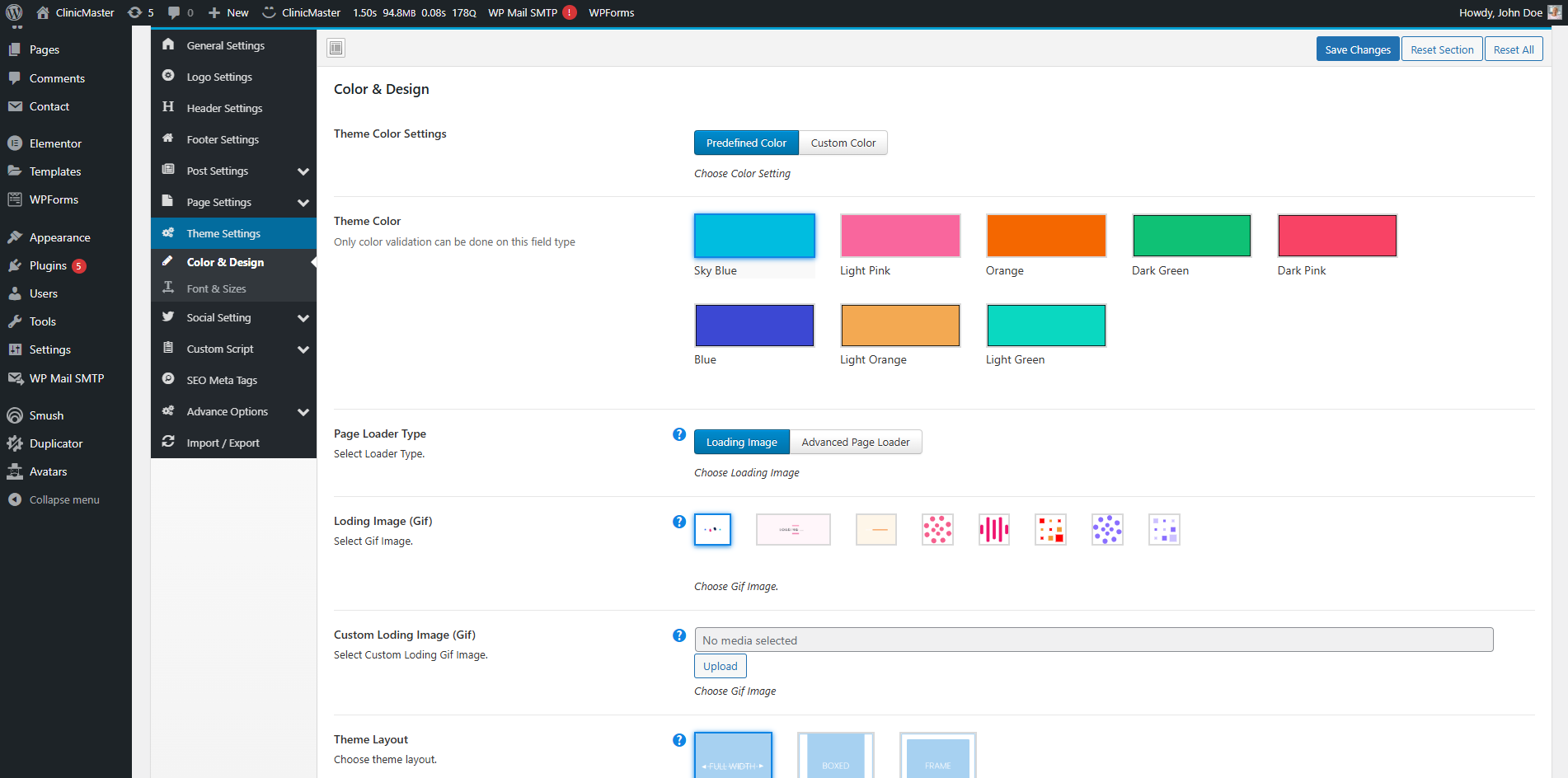Expand Social Setting submenu arrow

(x=303, y=318)
